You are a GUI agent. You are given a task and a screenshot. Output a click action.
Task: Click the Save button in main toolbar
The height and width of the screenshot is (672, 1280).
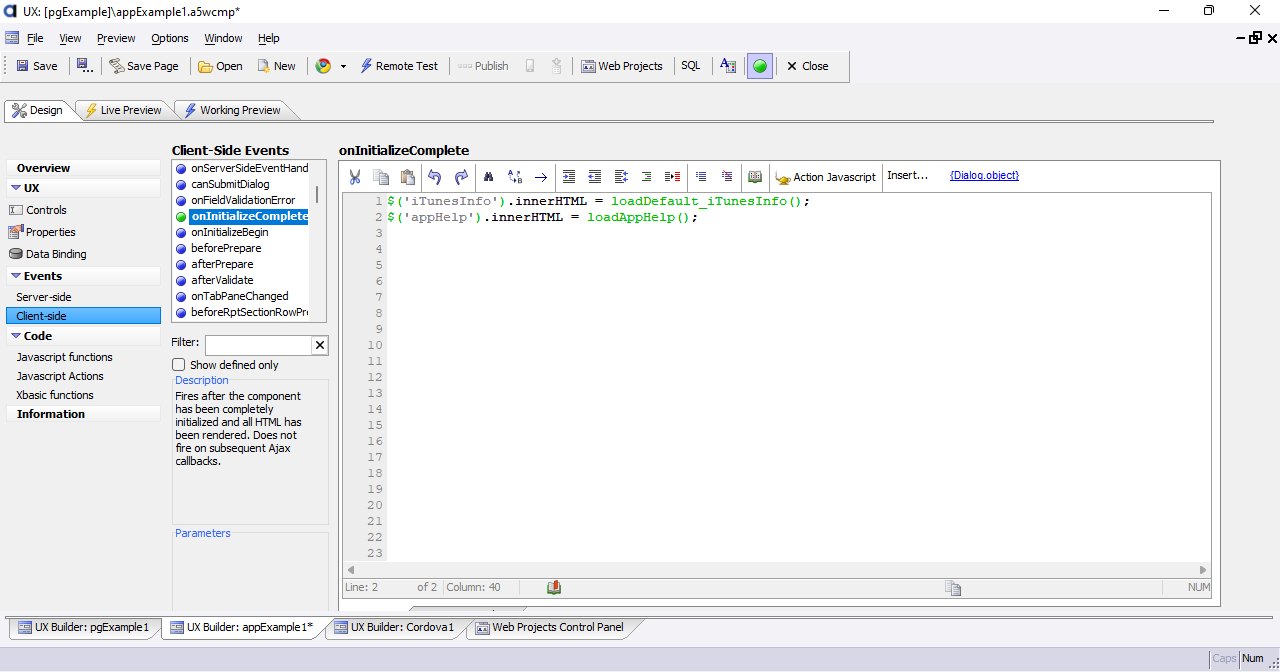click(x=37, y=66)
